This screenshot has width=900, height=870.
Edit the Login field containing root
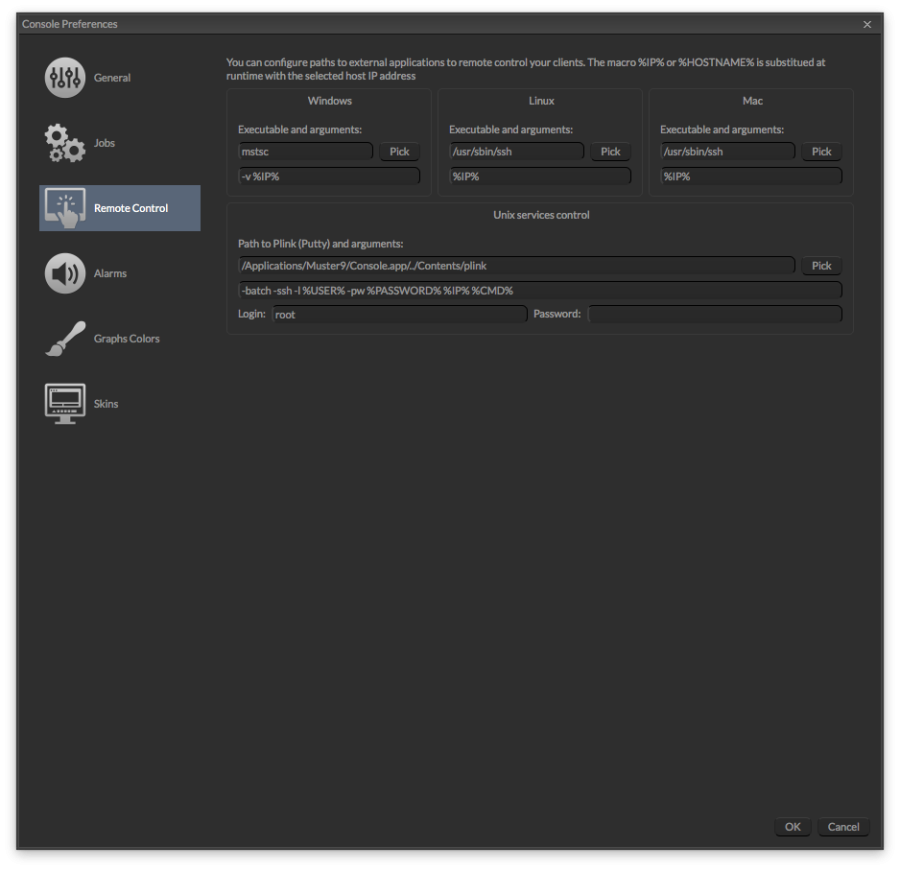click(399, 313)
